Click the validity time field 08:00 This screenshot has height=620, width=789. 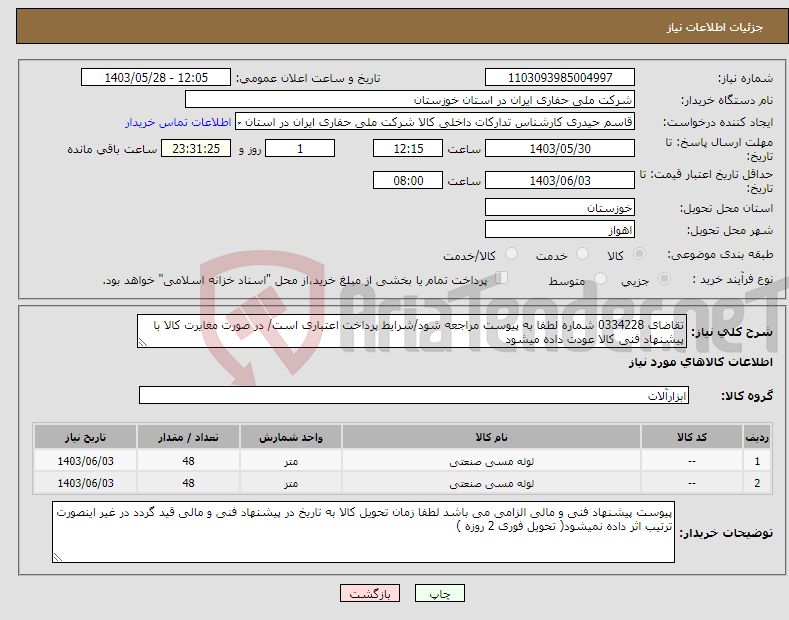(408, 180)
